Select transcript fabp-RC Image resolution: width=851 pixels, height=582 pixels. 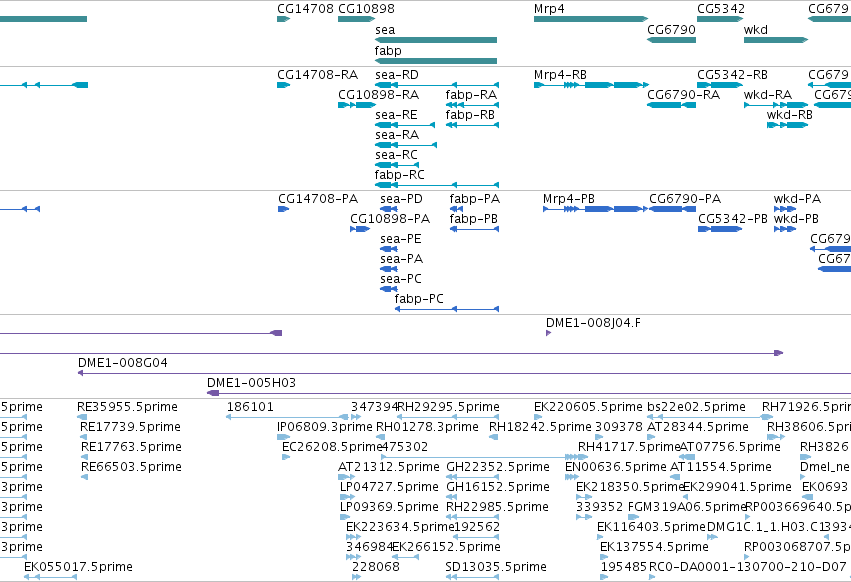437,185
